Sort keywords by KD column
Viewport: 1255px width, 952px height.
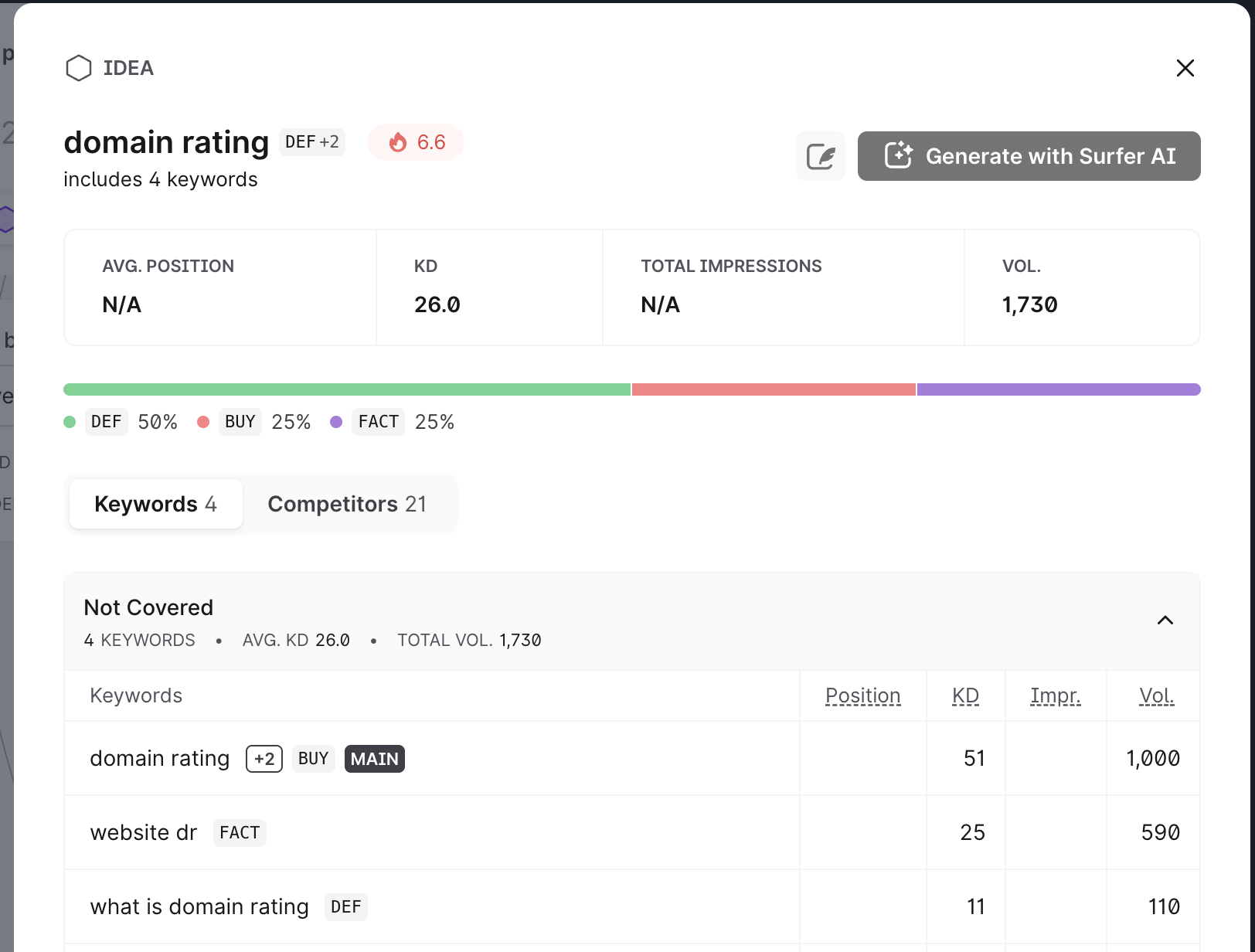(965, 695)
